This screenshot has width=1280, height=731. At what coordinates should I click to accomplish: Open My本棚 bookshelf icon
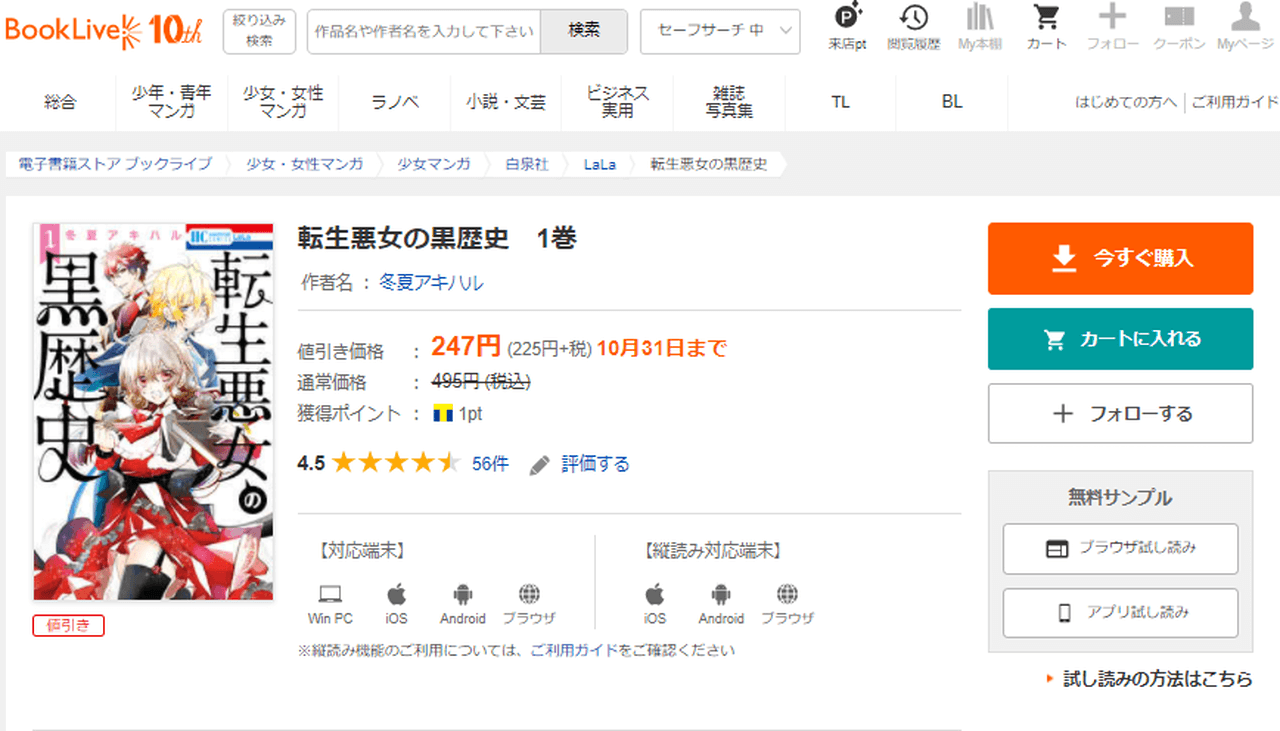980,27
